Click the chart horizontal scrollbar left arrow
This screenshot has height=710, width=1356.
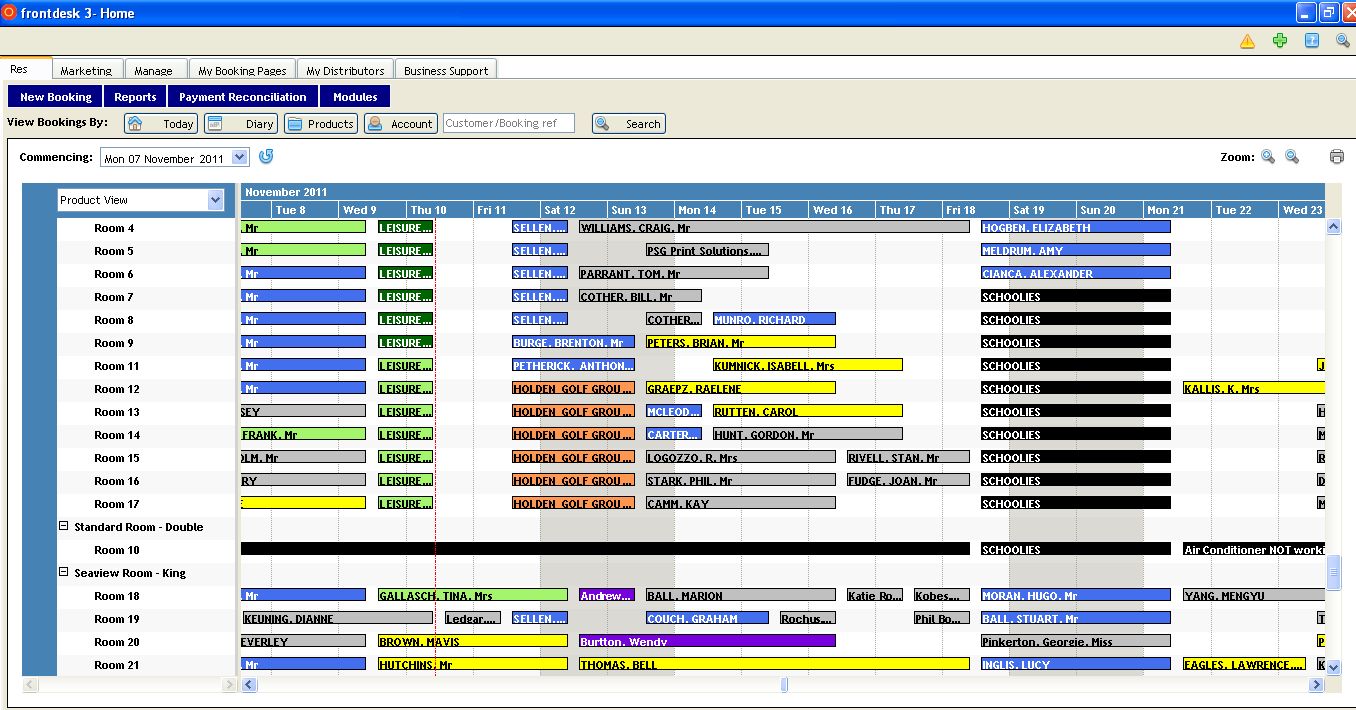pos(249,685)
